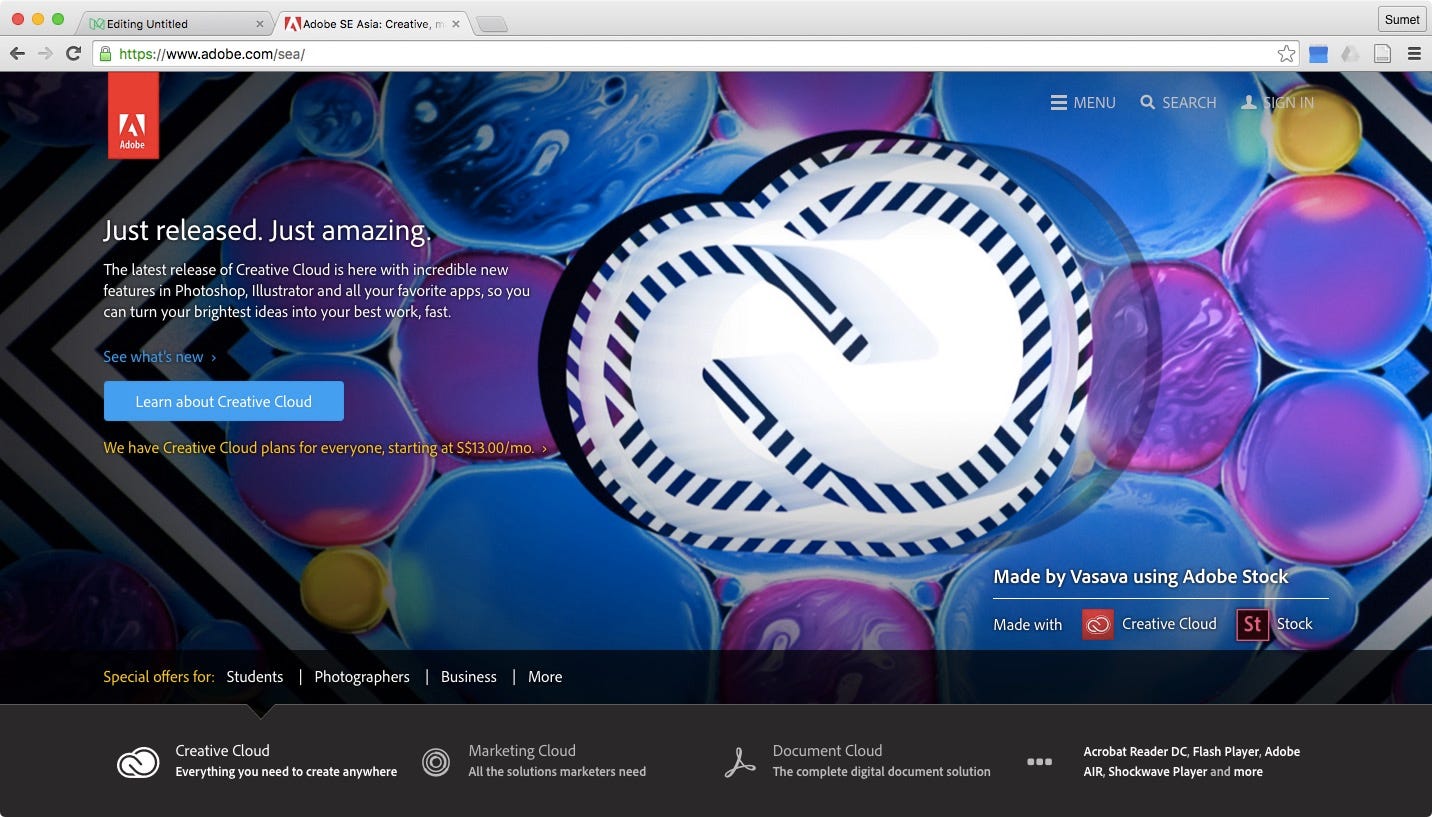Click the Adobe logo
The image size is (1432, 817).
[x=133, y=115]
